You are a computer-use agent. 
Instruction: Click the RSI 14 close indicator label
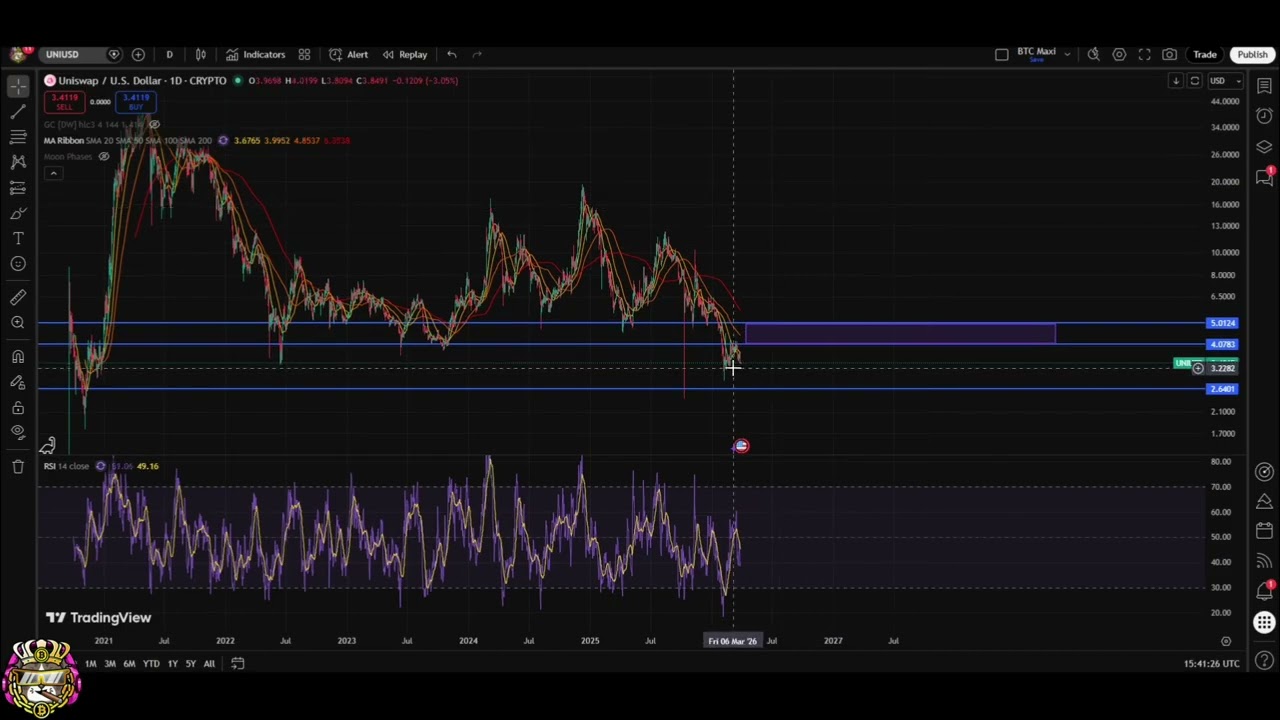point(66,466)
